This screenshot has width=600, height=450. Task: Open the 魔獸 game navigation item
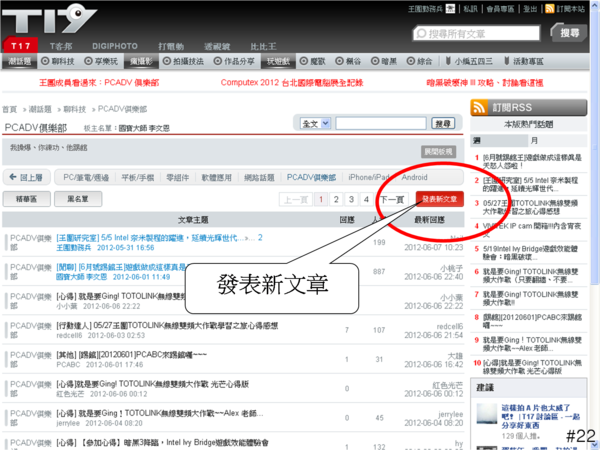tap(312, 61)
